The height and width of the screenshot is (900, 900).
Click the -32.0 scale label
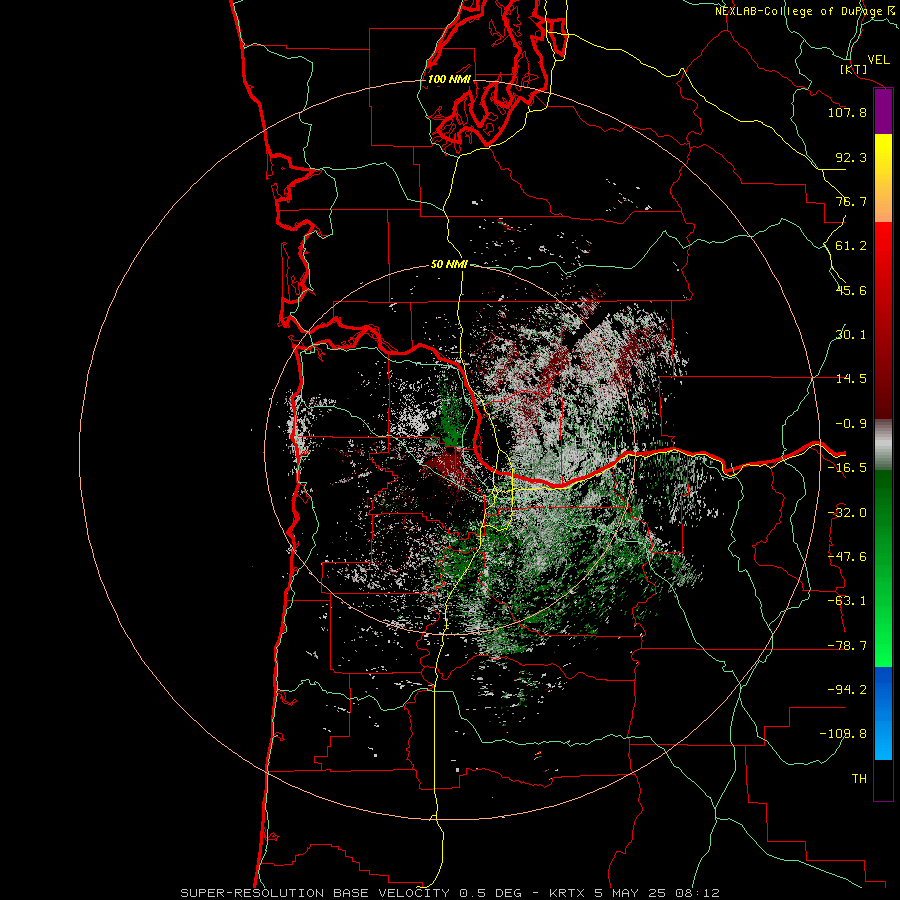tap(847, 513)
